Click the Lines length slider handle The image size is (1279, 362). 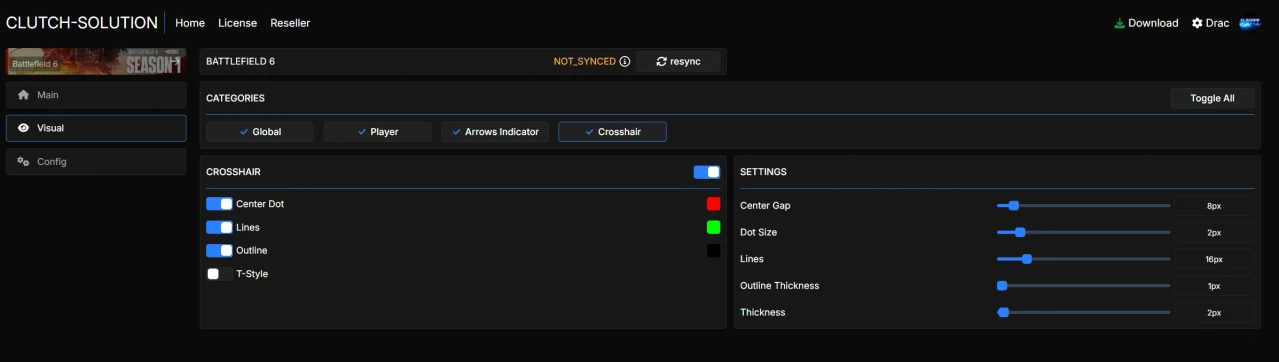[x=1026, y=259]
